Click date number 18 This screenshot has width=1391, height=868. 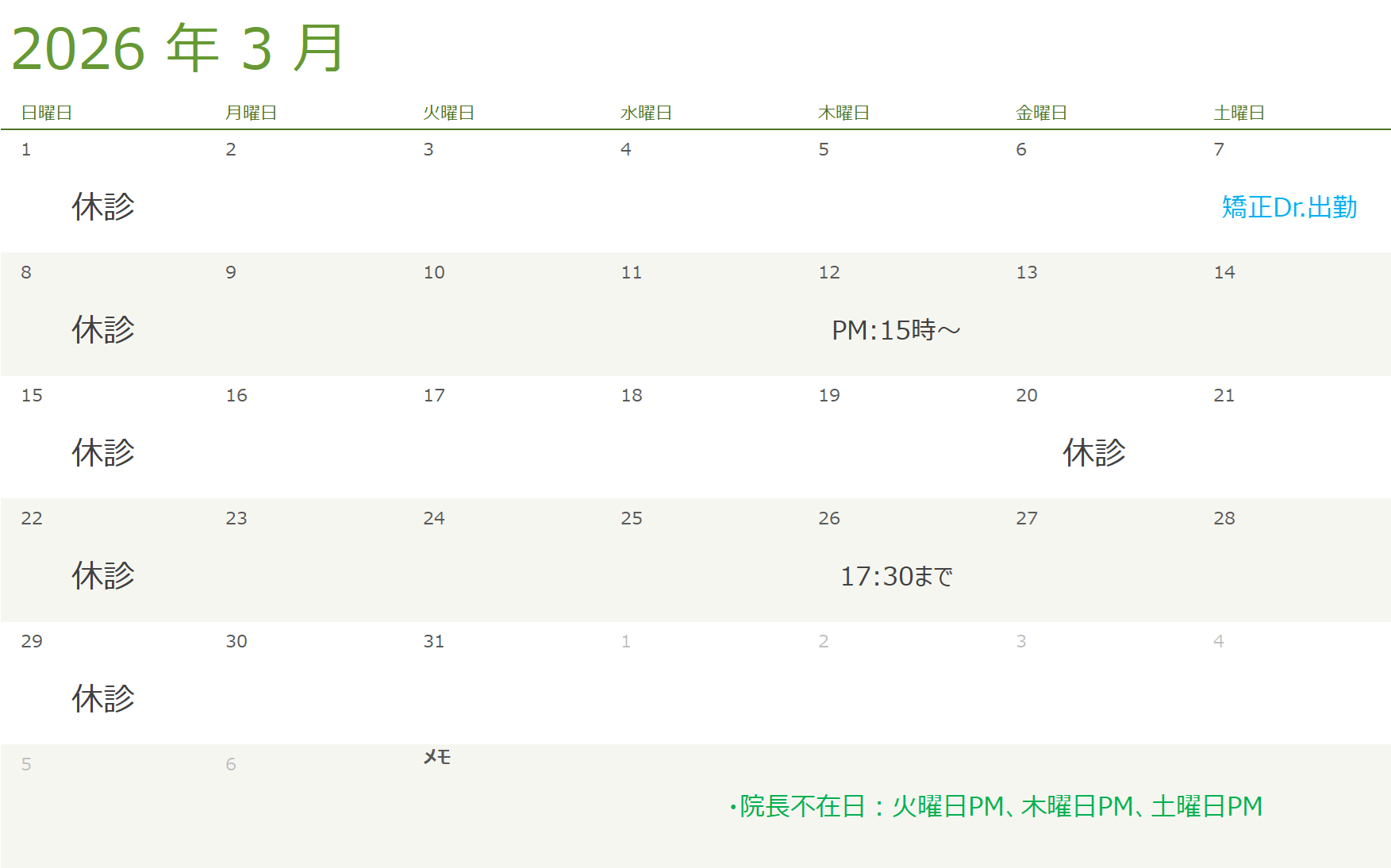(x=632, y=395)
